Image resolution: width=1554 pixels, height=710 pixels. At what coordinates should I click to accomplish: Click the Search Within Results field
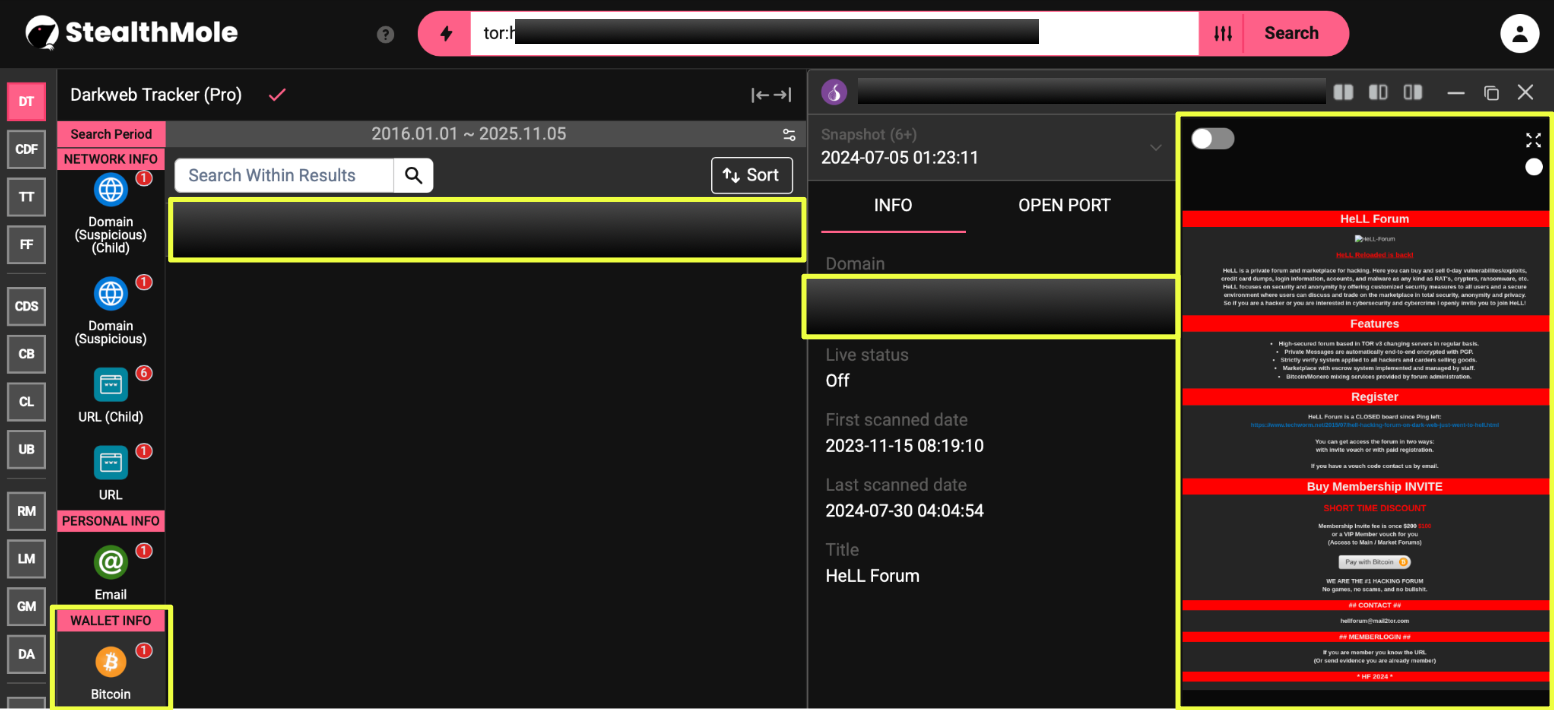284,176
